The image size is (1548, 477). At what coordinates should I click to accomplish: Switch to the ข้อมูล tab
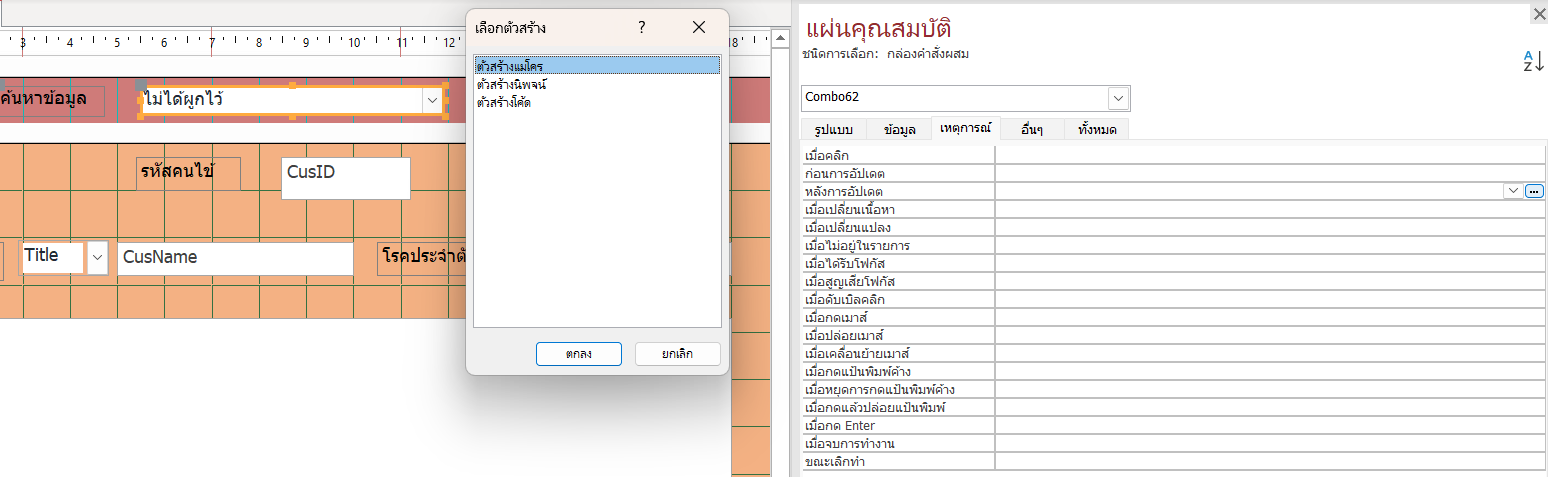[899, 130]
